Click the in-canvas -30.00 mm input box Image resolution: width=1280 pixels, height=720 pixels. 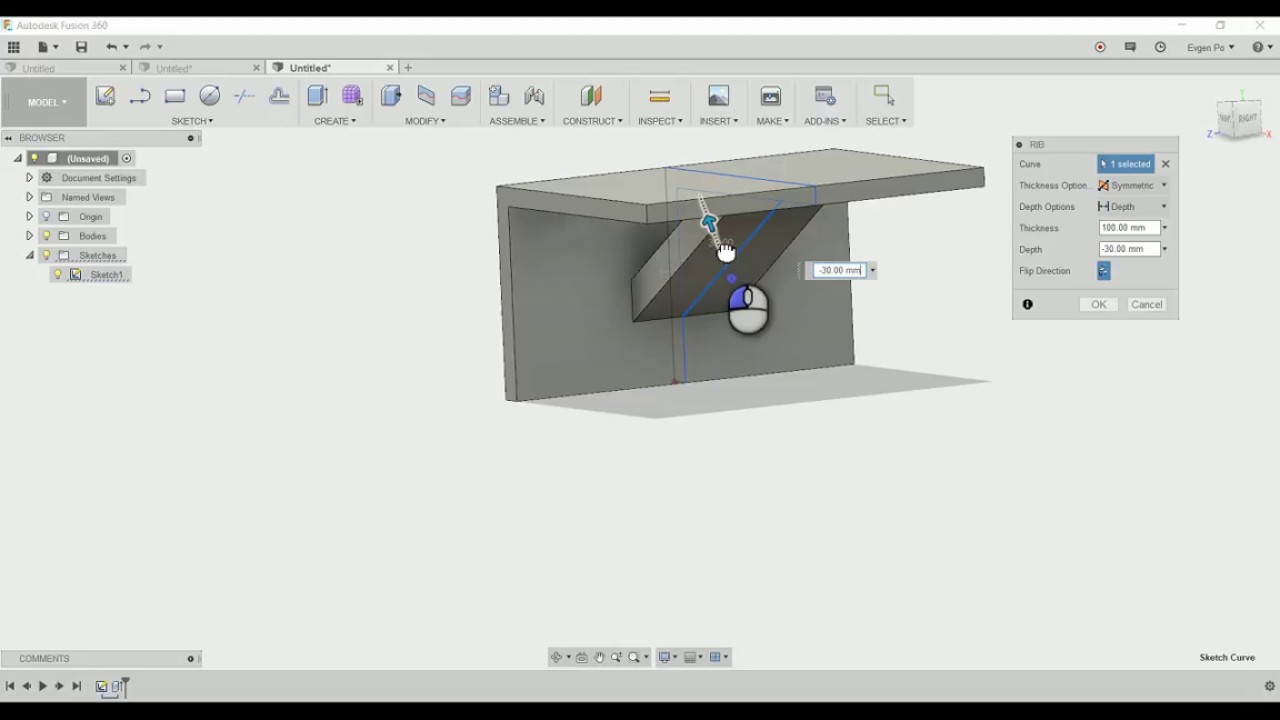point(838,270)
